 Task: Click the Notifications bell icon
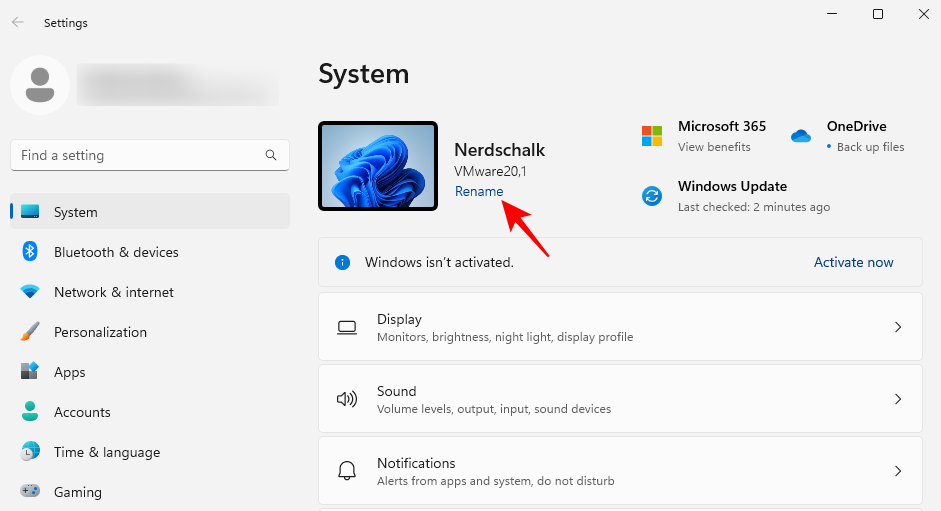(x=347, y=470)
